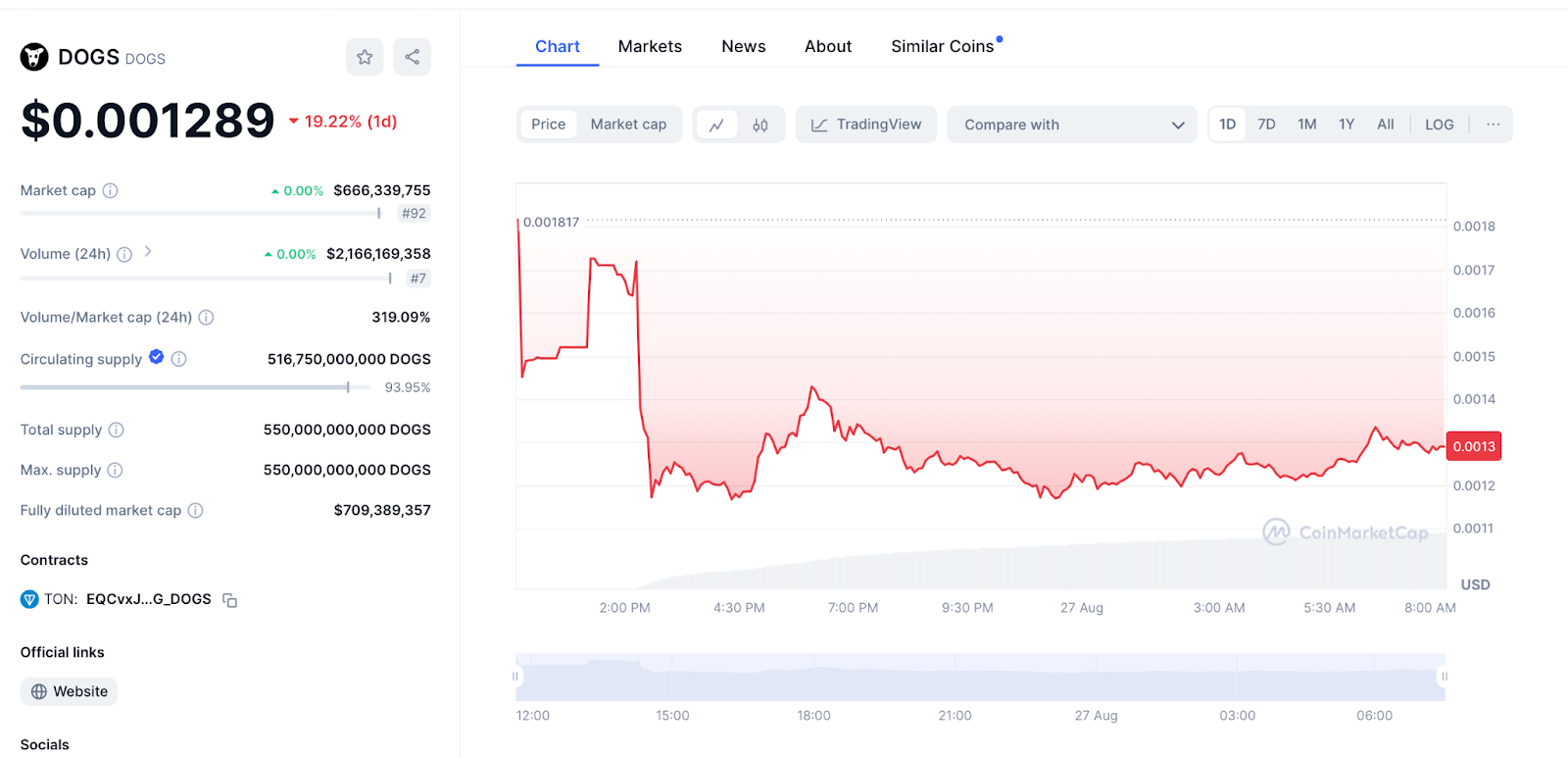
Task: Click the 319.09% ratio value
Action: coord(401,317)
